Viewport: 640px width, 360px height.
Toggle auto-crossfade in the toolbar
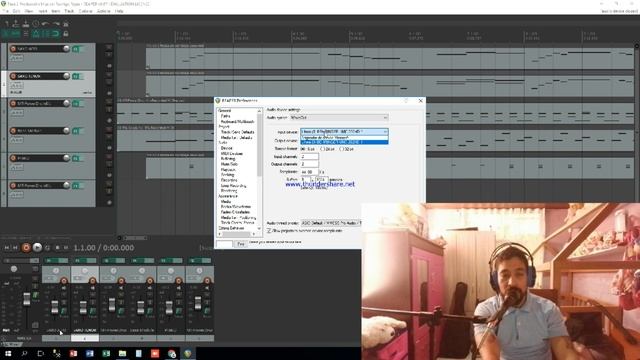tap(6, 33)
